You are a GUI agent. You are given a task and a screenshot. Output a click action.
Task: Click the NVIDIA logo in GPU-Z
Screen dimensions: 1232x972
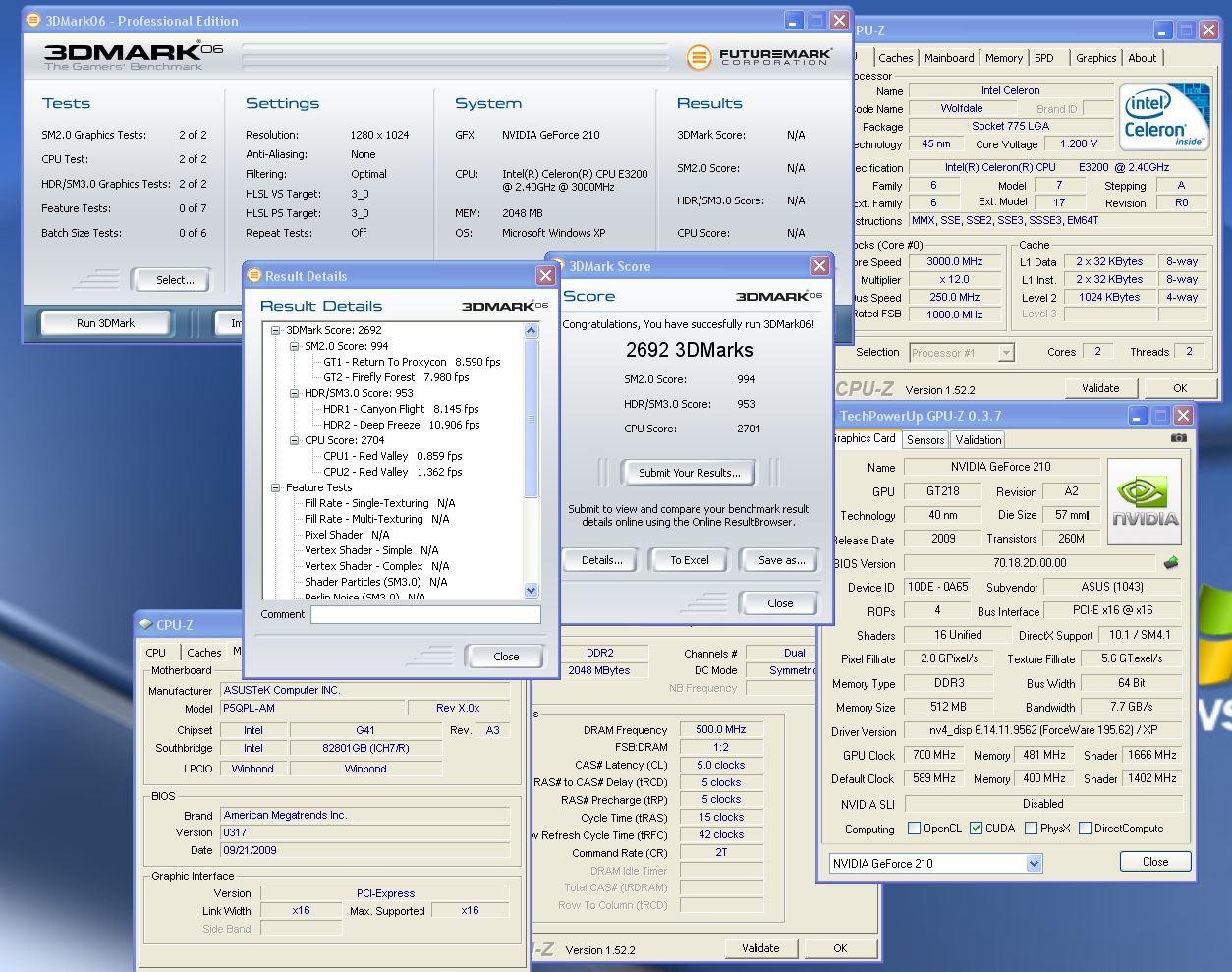(1146, 501)
